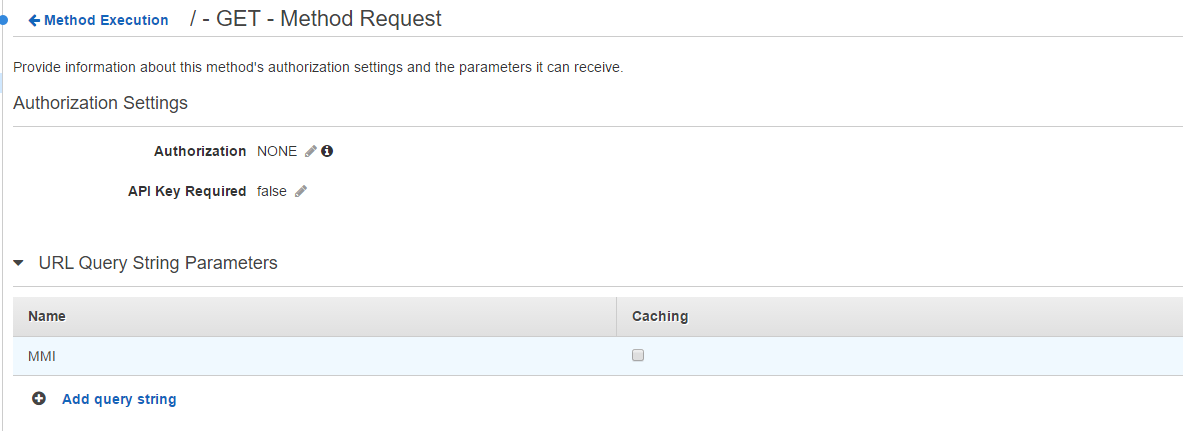Click the Name column header

47,316
